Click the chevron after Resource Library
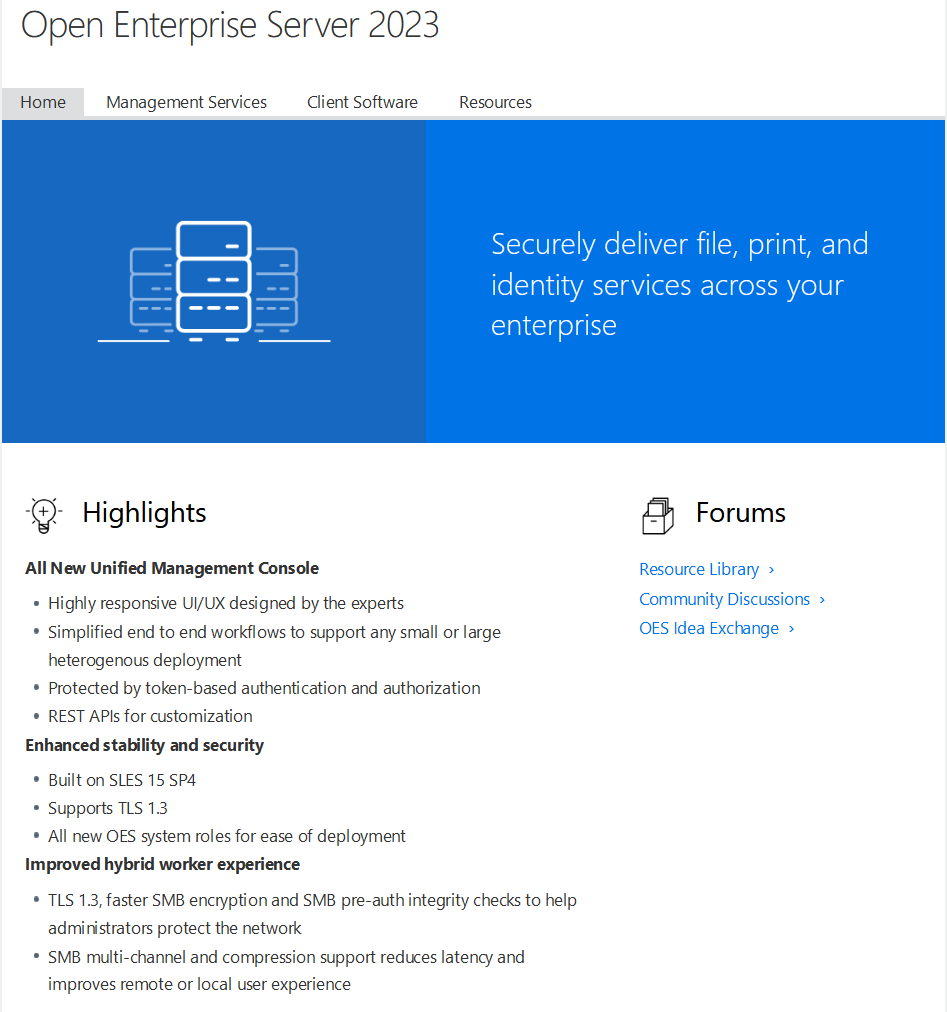This screenshot has height=1012, width=947. click(772, 570)
